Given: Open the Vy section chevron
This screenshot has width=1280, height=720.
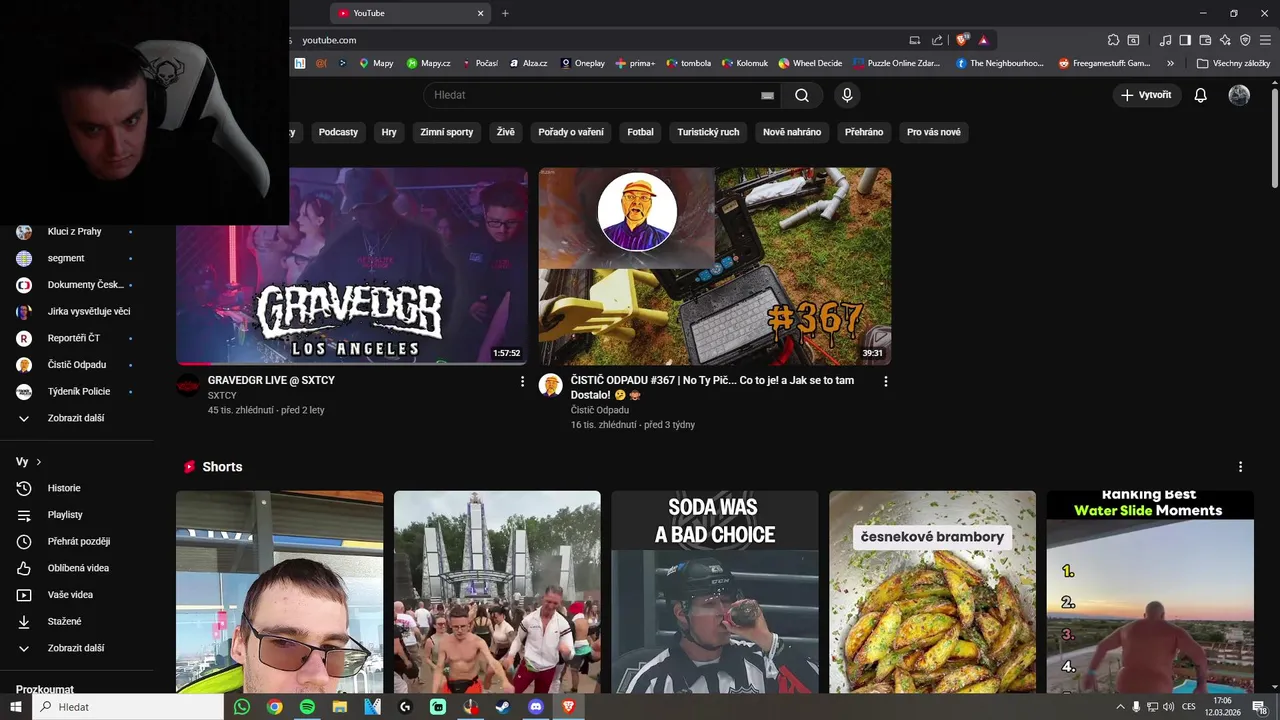Looking at the screenshot, I should click(39, 462).
